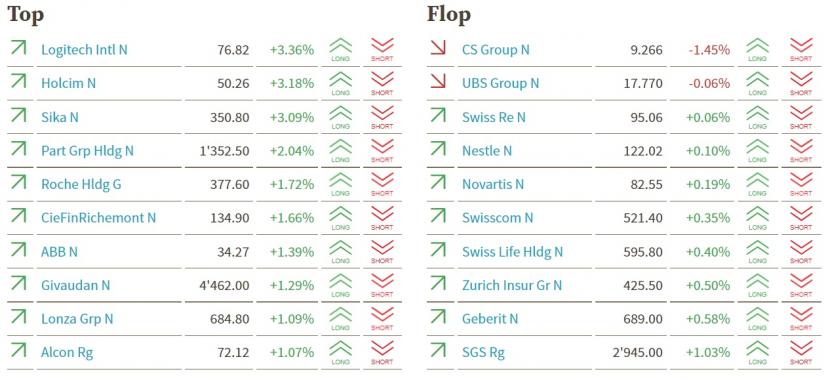
Task: Open the Logitech Intl N stock link
Action: coord(84,50)
